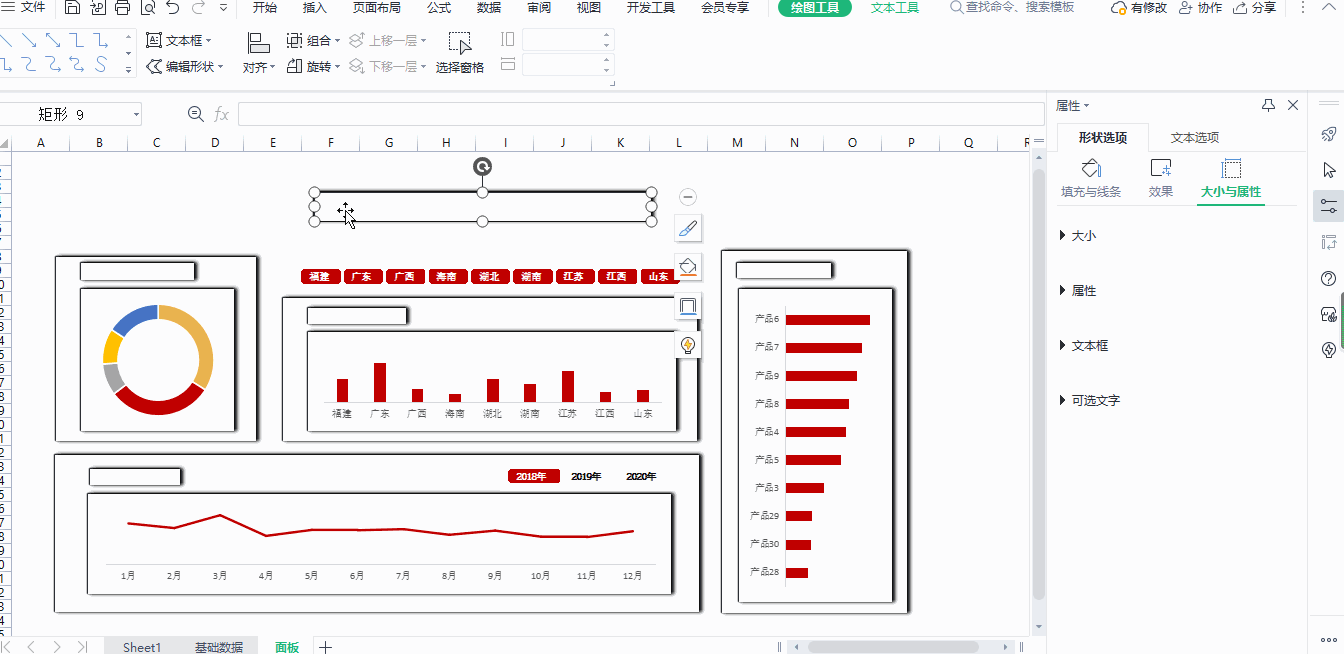Click the 协作 (Collaborate) button
Viewport: 1344px width, 654px height.
1200,8
